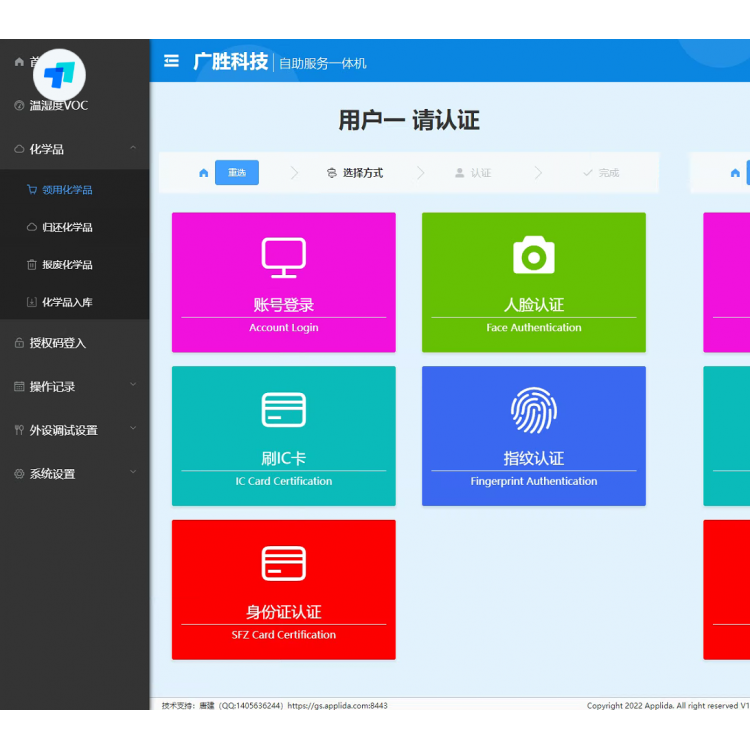
Task: Expand the 外设调试设置 sidebar menu
Action: click(x=133, y=430)
